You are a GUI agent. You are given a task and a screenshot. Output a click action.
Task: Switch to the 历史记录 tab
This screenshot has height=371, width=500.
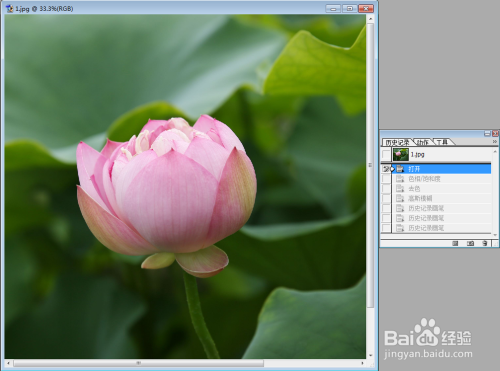(x=397, y=142)
